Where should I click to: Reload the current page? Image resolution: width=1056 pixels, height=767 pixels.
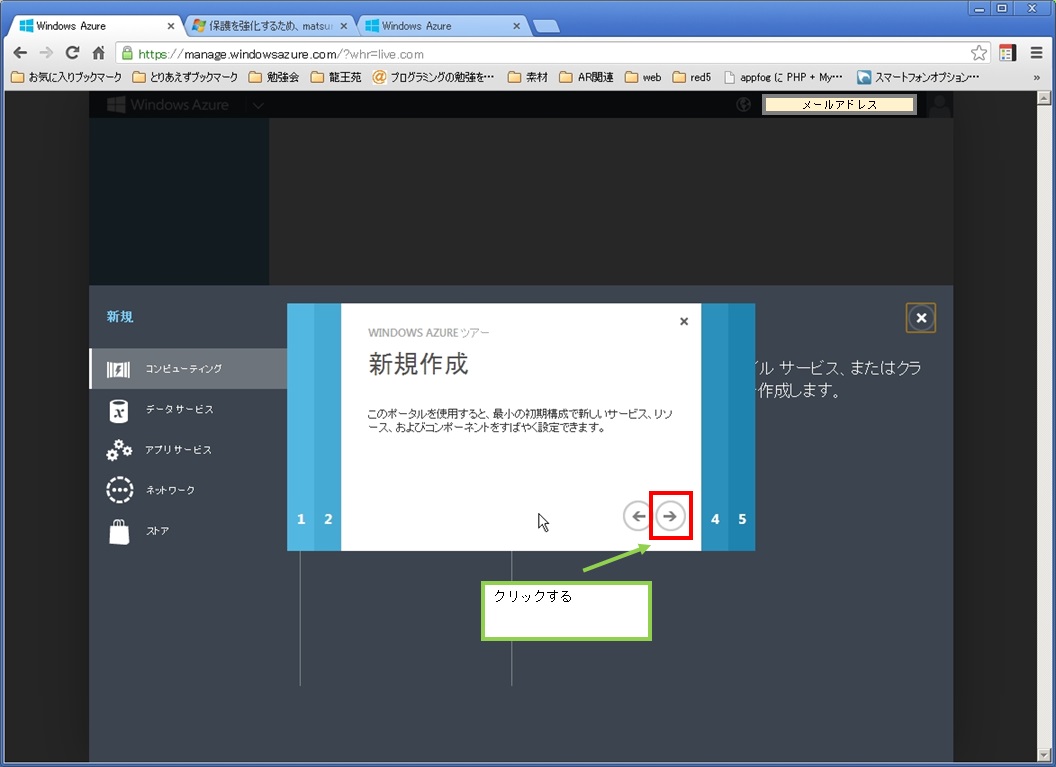pos(72,53)
